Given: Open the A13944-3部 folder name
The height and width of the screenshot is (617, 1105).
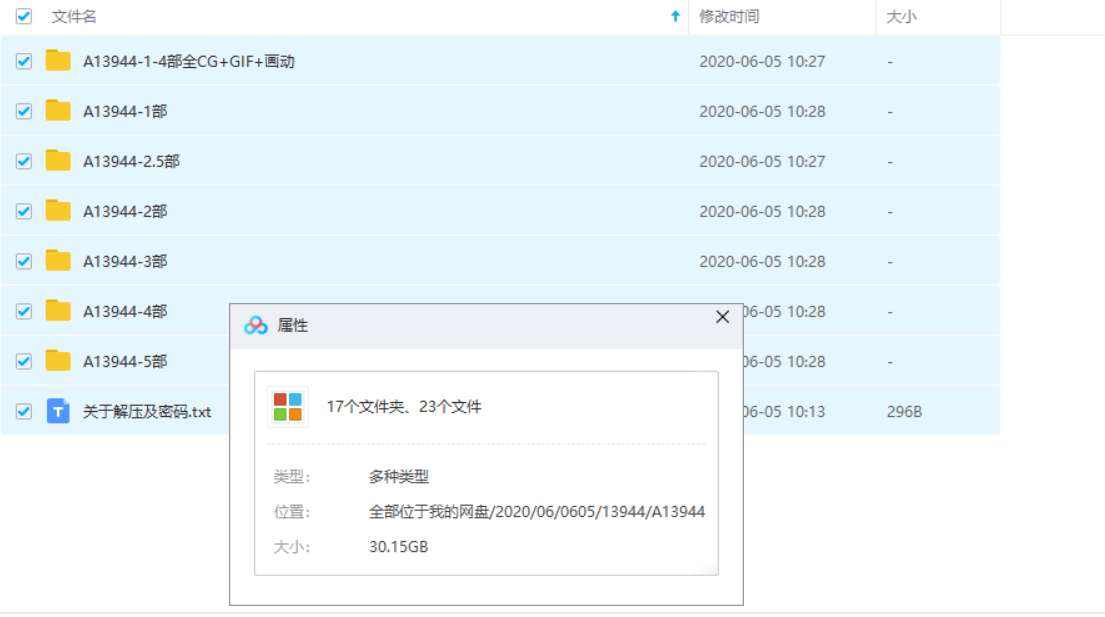Looking at the screenshot, I should tap(125, 261).
